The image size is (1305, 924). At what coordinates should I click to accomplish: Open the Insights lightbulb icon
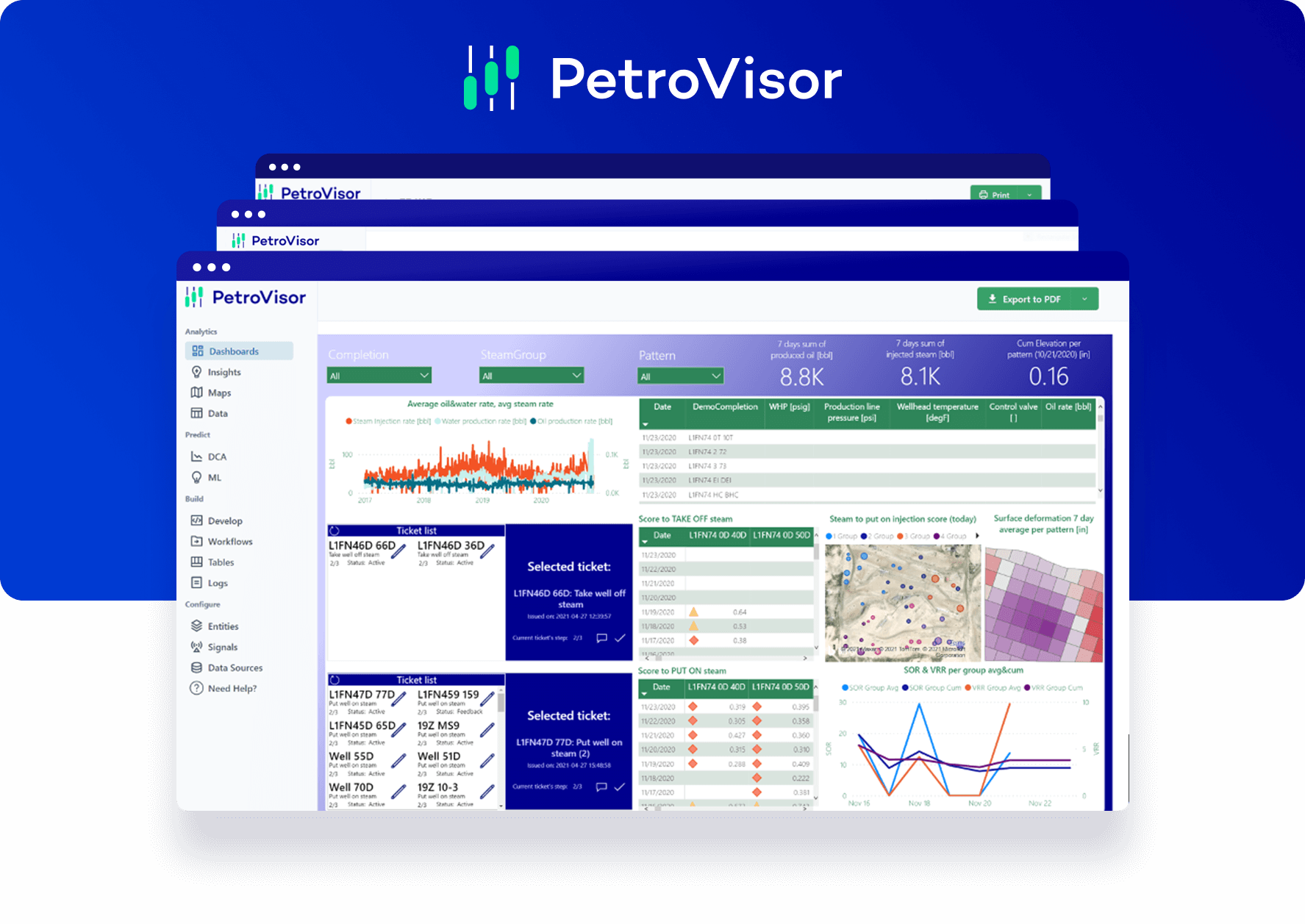(x=196, y=372)
